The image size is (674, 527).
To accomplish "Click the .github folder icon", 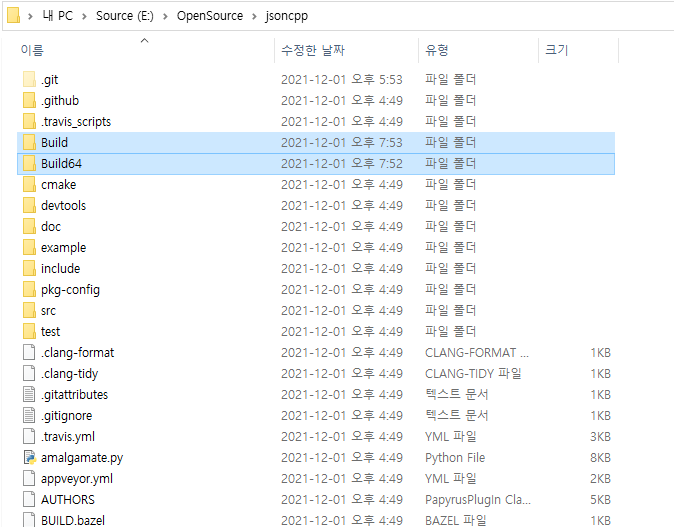I will point(29,101).
